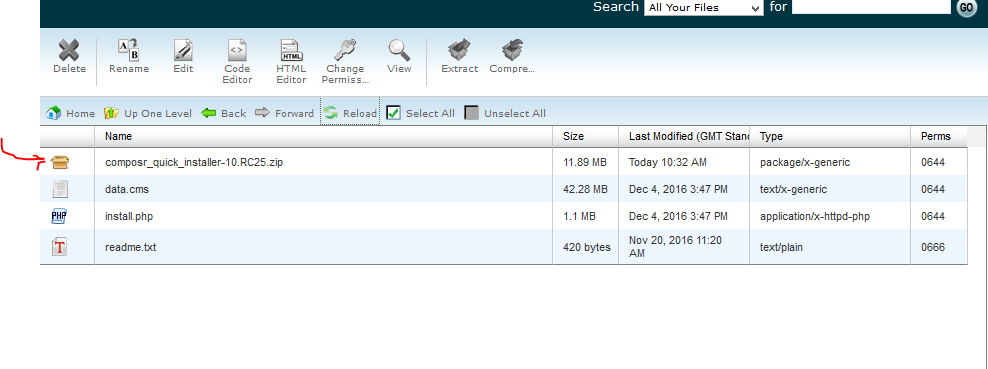Click the View magnifier icon
Screen dimensions: 988x369
[399, 50]
